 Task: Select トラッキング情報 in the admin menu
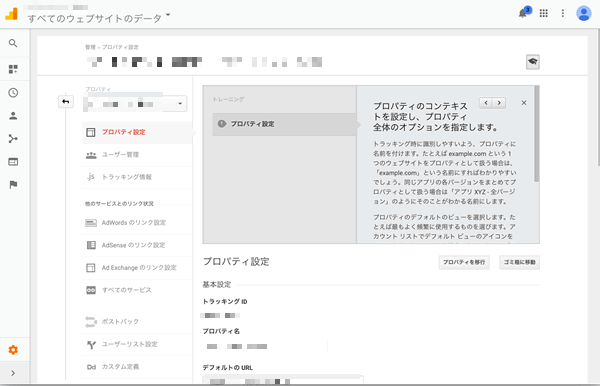[137, 177]
